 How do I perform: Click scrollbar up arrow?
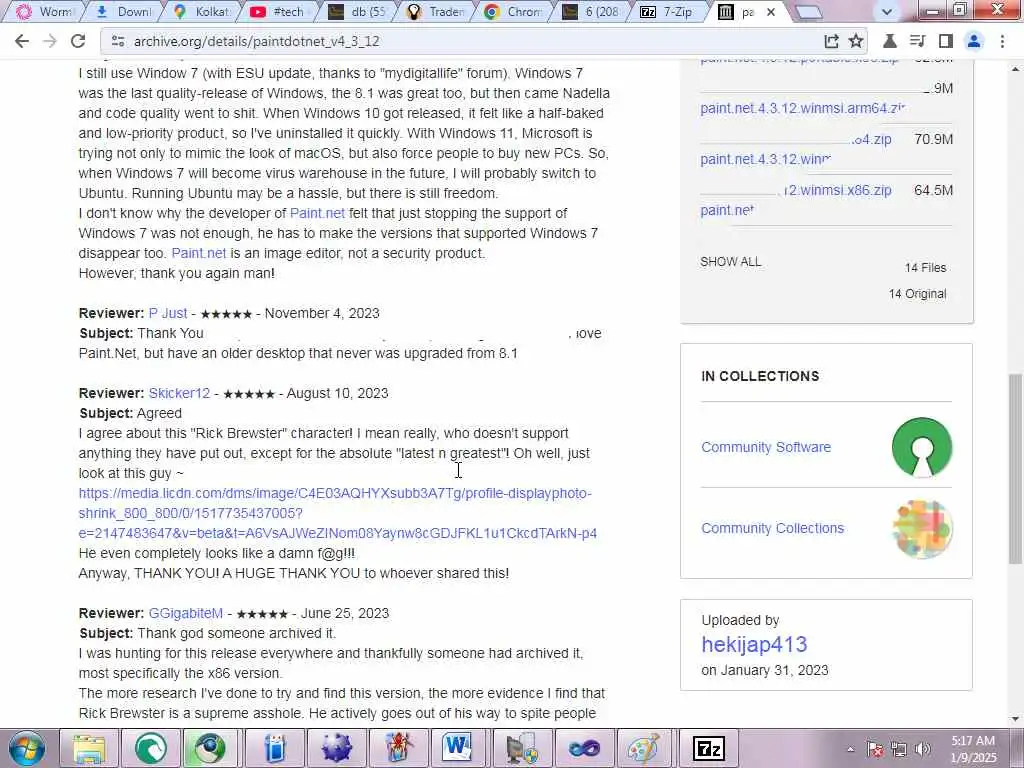click(1016, 68)
